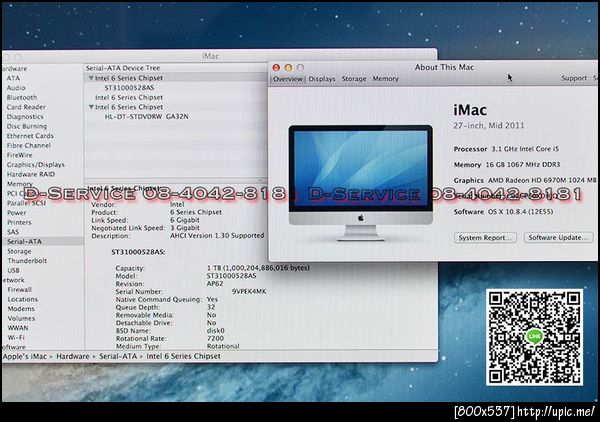Click the iMac picture in About This Mac
The width and height of the screenshot is (600, 422).
pos(360,182)
